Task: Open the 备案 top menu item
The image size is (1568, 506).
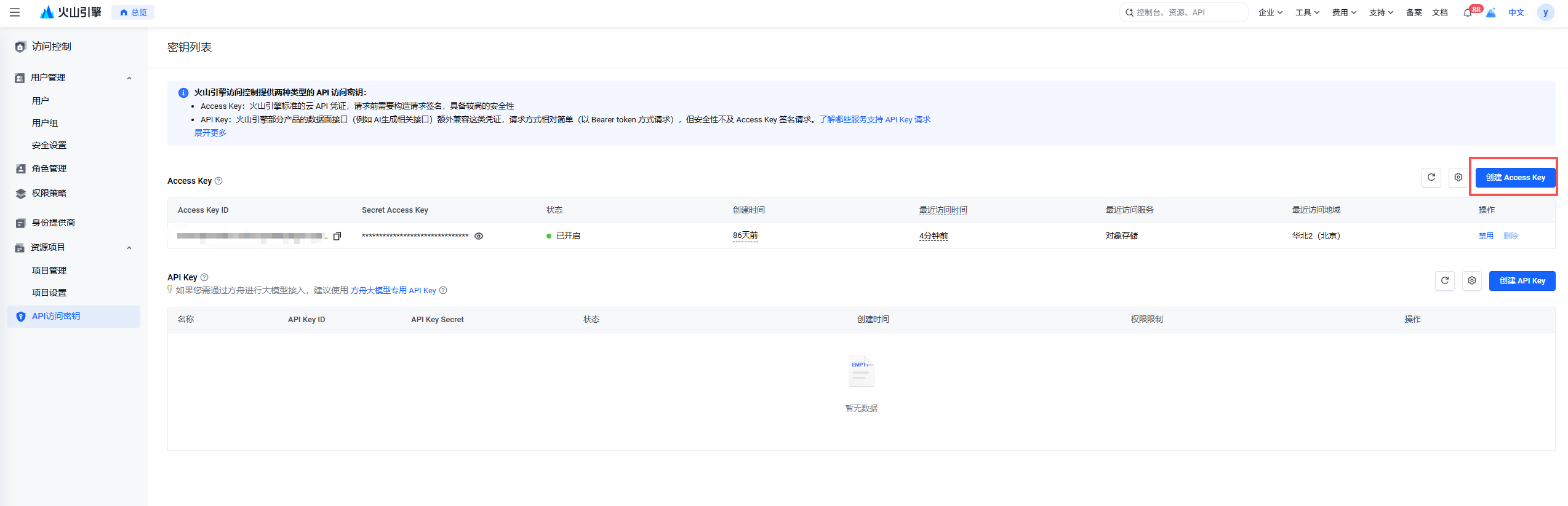Action: [1414, 12]
